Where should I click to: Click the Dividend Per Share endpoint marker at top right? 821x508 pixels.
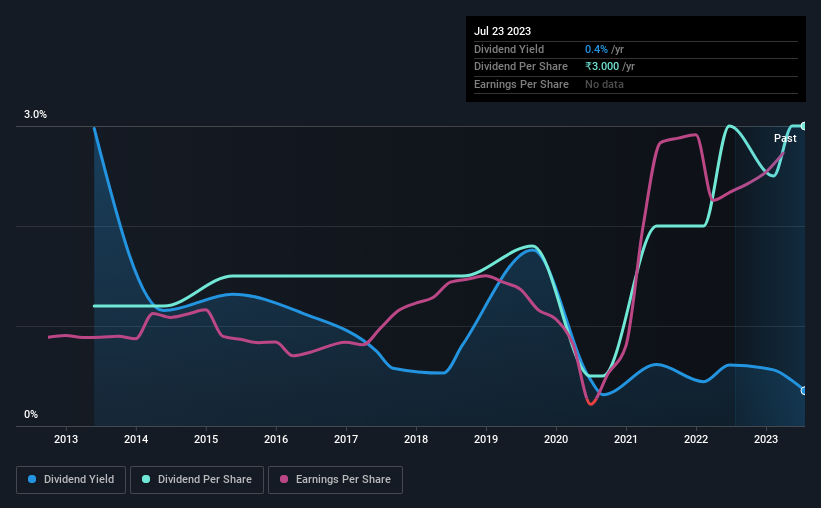coord(804,126)
